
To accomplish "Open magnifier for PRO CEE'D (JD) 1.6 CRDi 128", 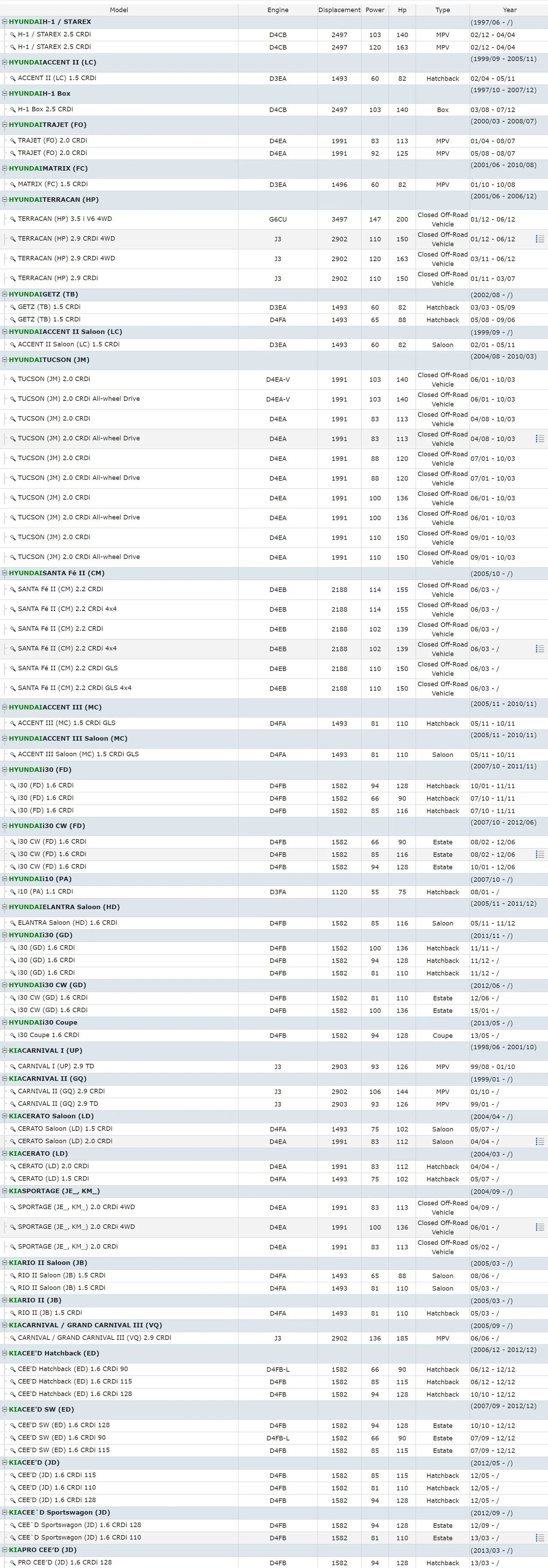I will coord(13,1562).
